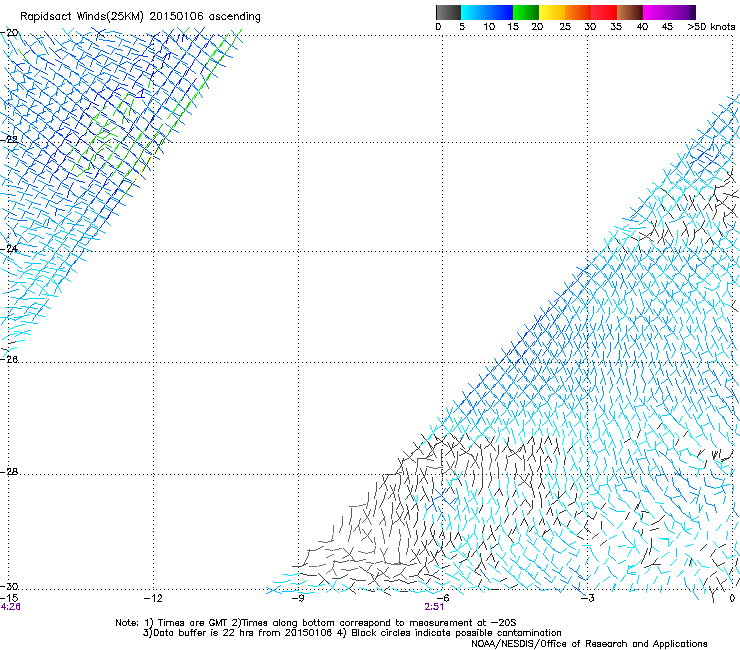Click the red 30-35 knots legend color
740x650 pixels.
coord(604,12)
